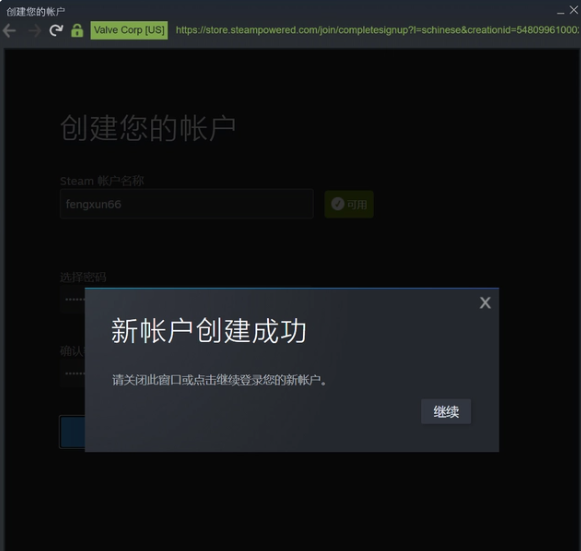Go back with the left arrow icon
581x551 pixels.
coord(9,30)
